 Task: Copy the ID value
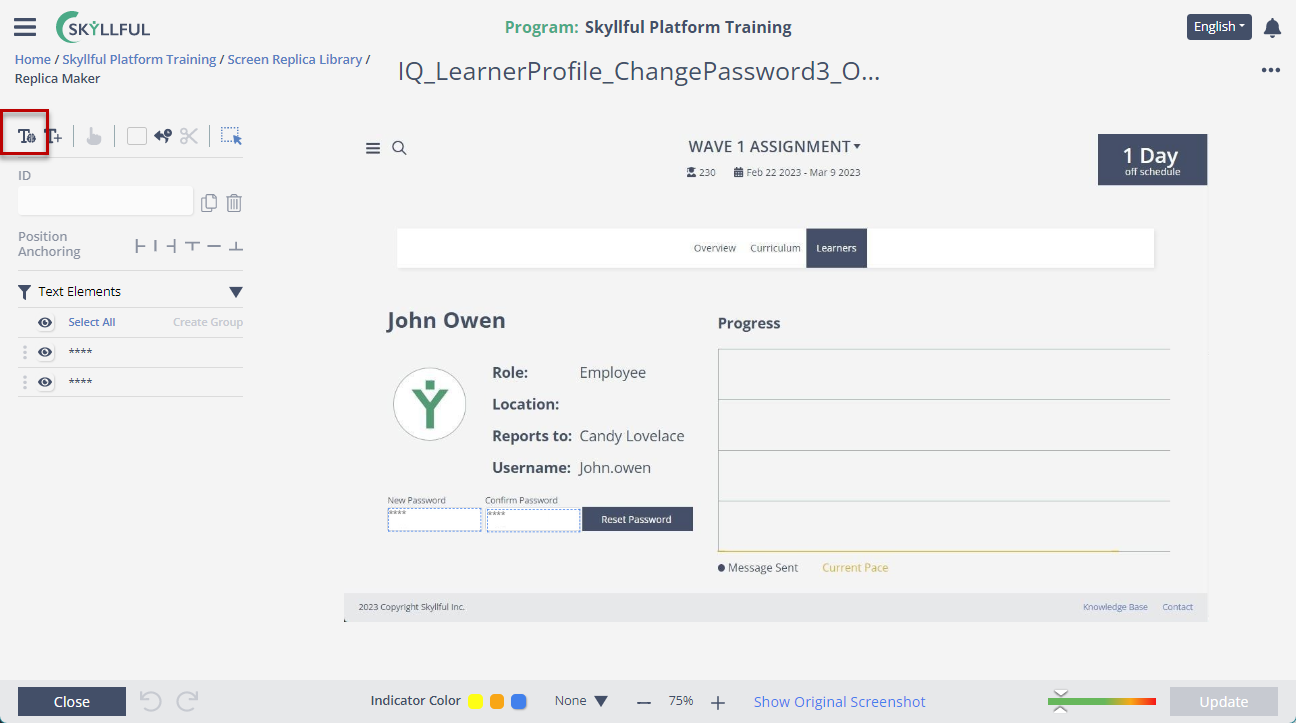208,203
